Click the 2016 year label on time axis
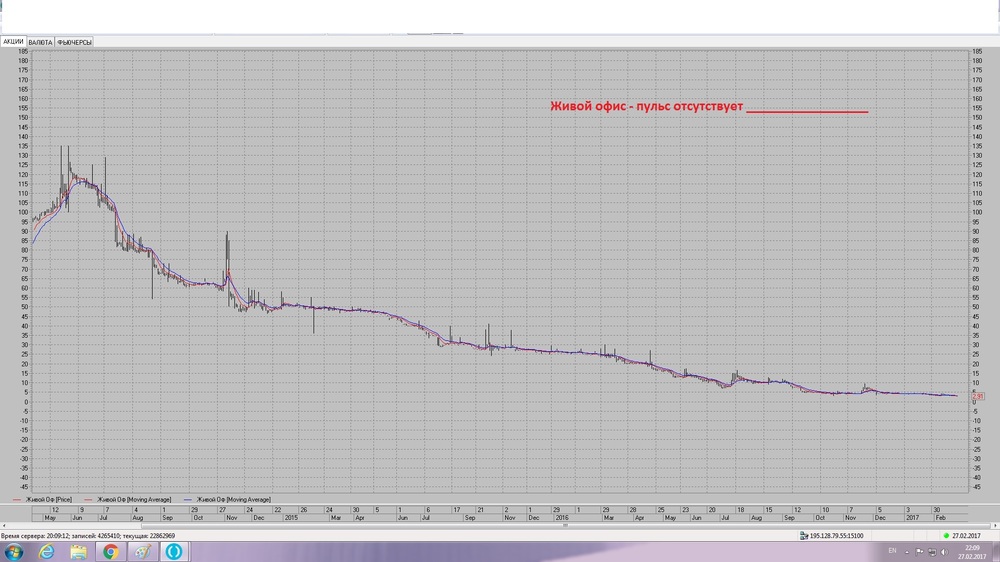The image size is (1000, 562). (561, 517)
